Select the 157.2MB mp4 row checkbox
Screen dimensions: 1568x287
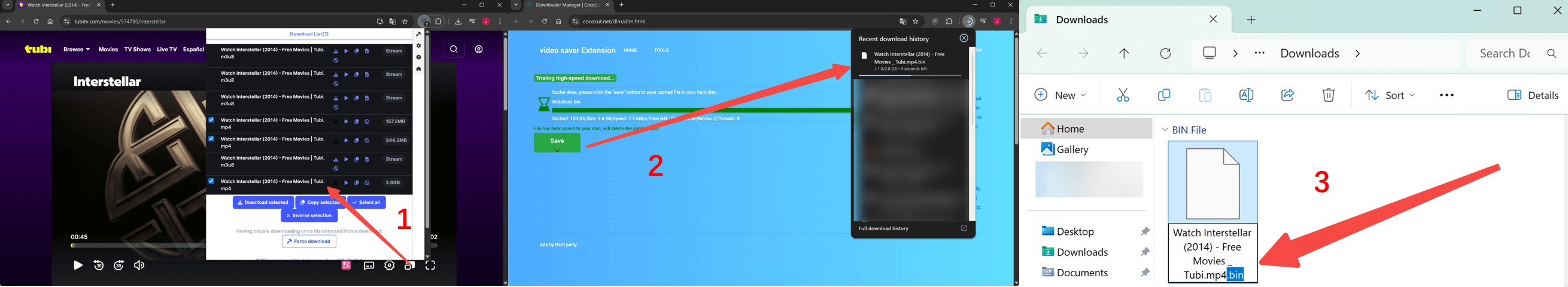coord(211,120)
